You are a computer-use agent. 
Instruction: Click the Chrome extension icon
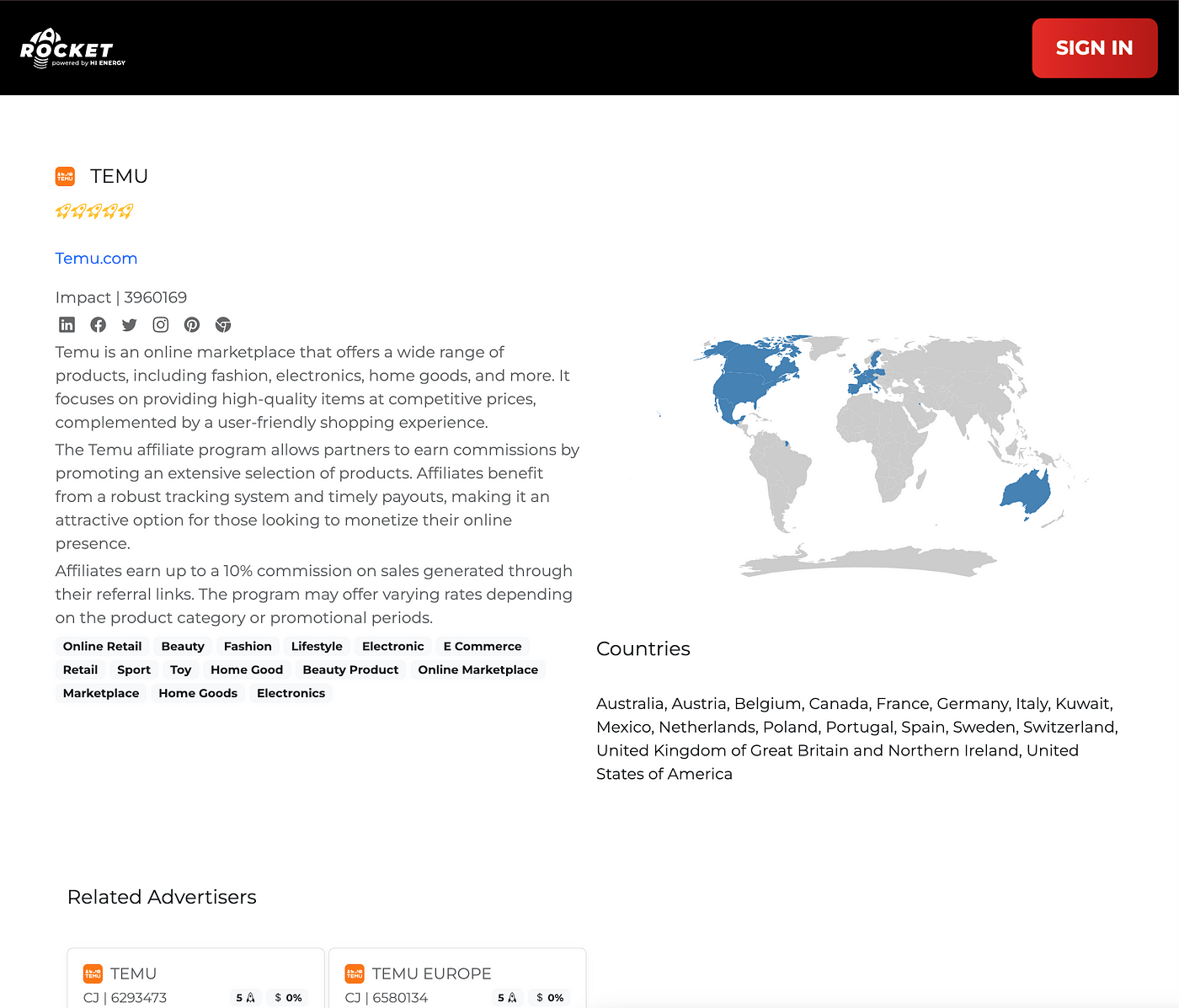(223, 324)
